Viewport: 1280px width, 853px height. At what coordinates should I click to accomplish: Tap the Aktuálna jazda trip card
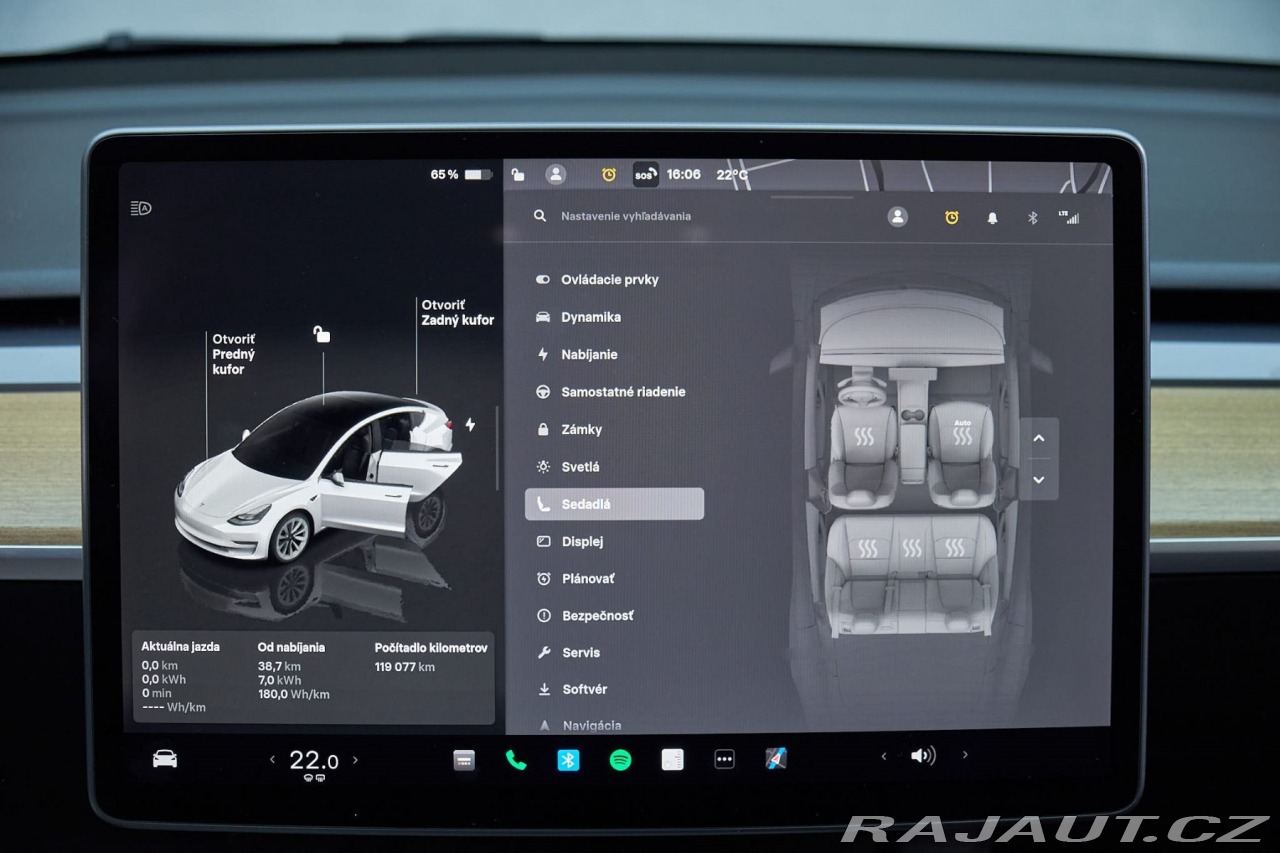181,677
